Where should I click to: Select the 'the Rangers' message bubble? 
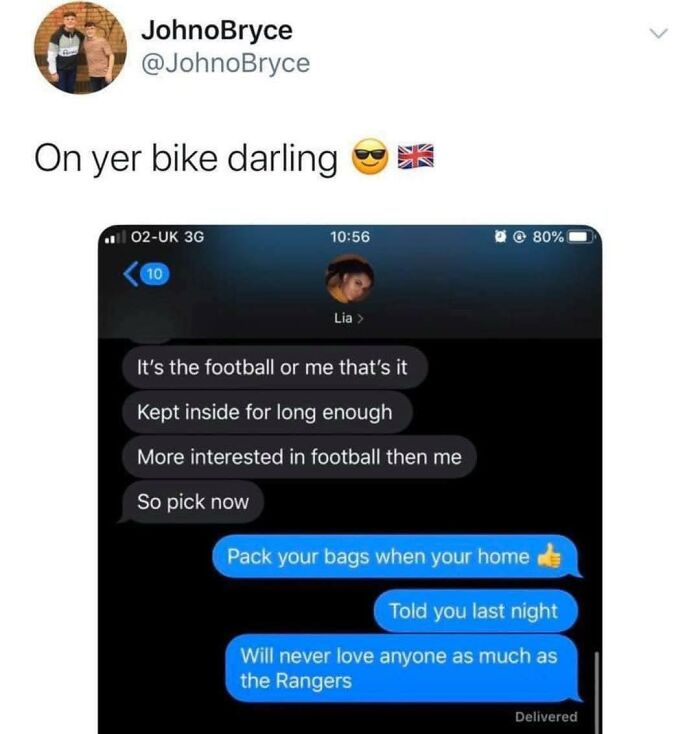pos(403,668)
